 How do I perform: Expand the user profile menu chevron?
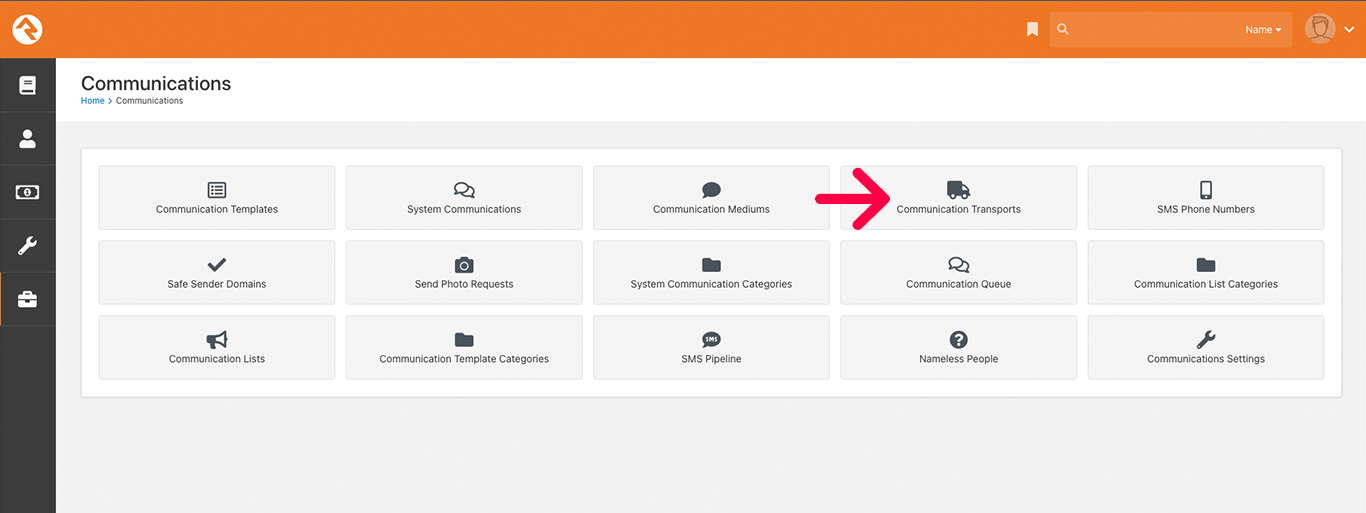click(1349, 30)
